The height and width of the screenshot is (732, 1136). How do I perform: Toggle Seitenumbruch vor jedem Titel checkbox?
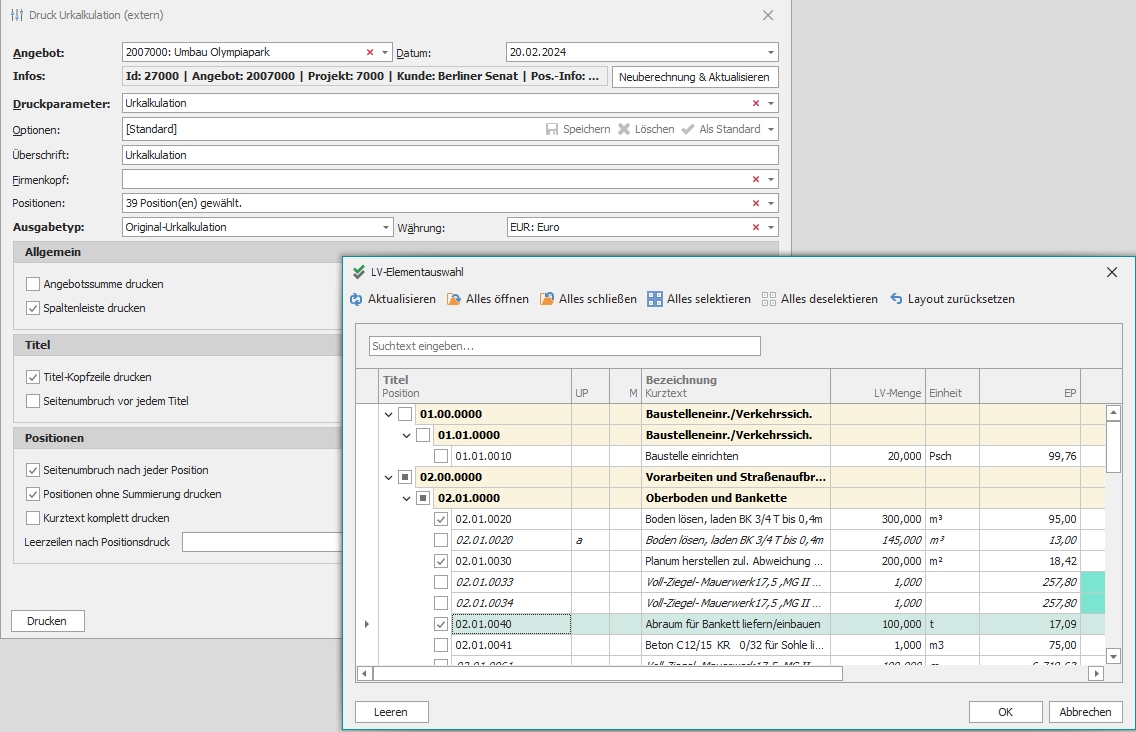(x=33, y=401)
